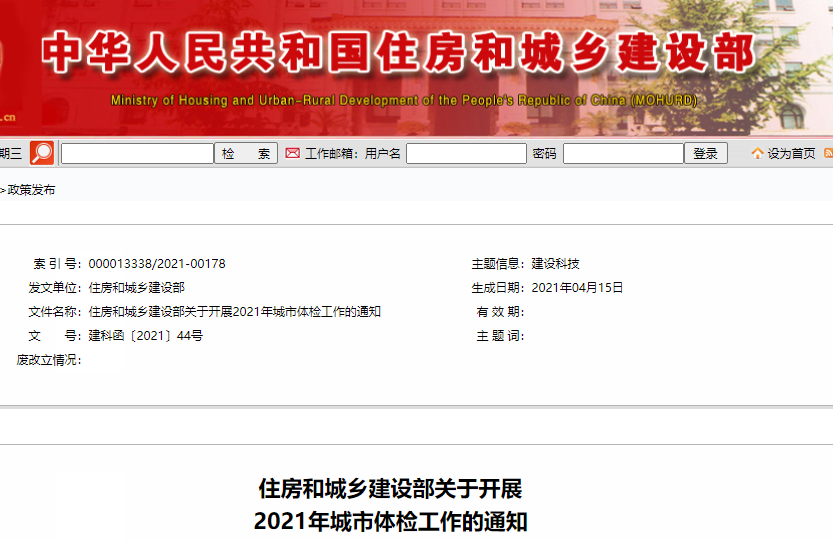Click the document name 关于开展2021年城市体检工作的通知 value
This screenshot has width=833, height=541.
[x=234, y=311]
